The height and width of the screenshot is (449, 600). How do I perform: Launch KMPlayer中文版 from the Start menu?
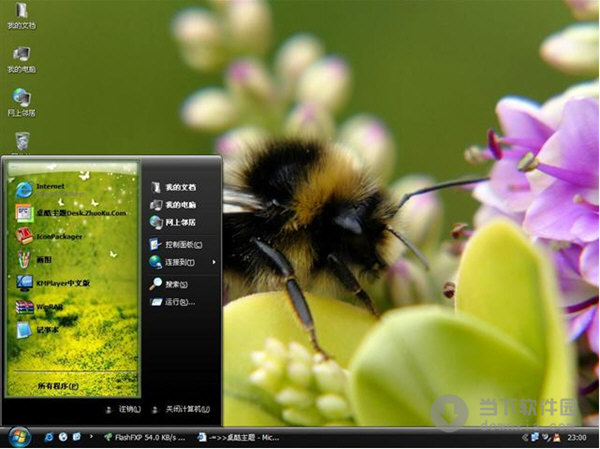pyautogui.click(x=53, y=283)
